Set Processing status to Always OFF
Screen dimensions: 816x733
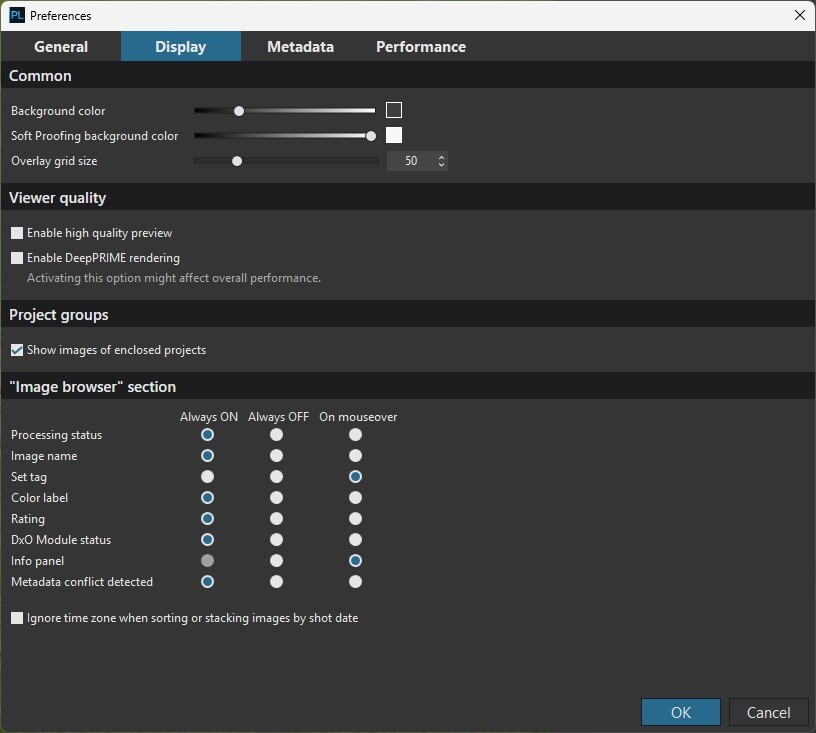(276, 435)
